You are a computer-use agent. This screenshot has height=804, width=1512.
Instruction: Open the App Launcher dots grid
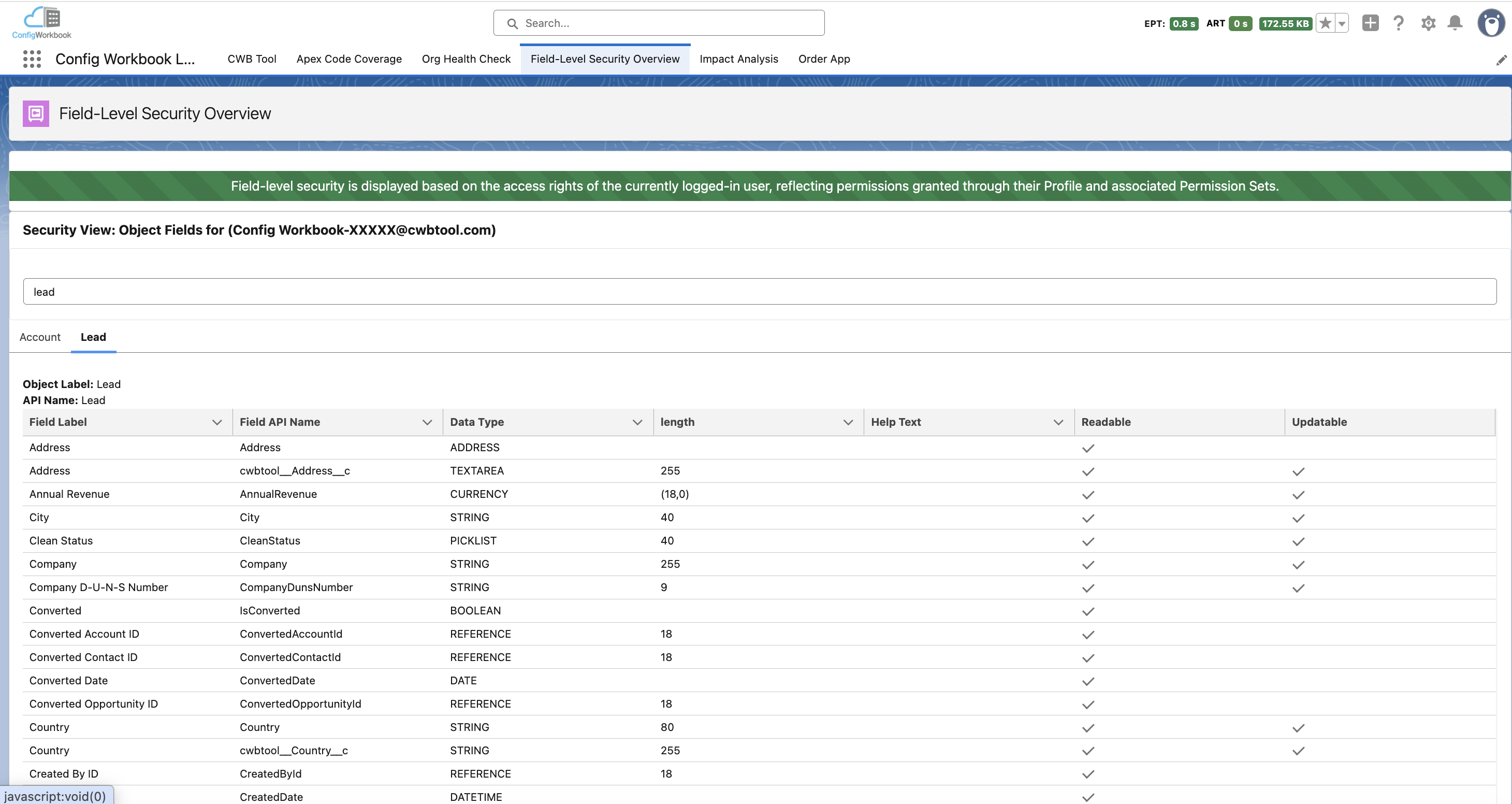coord(32,59)
